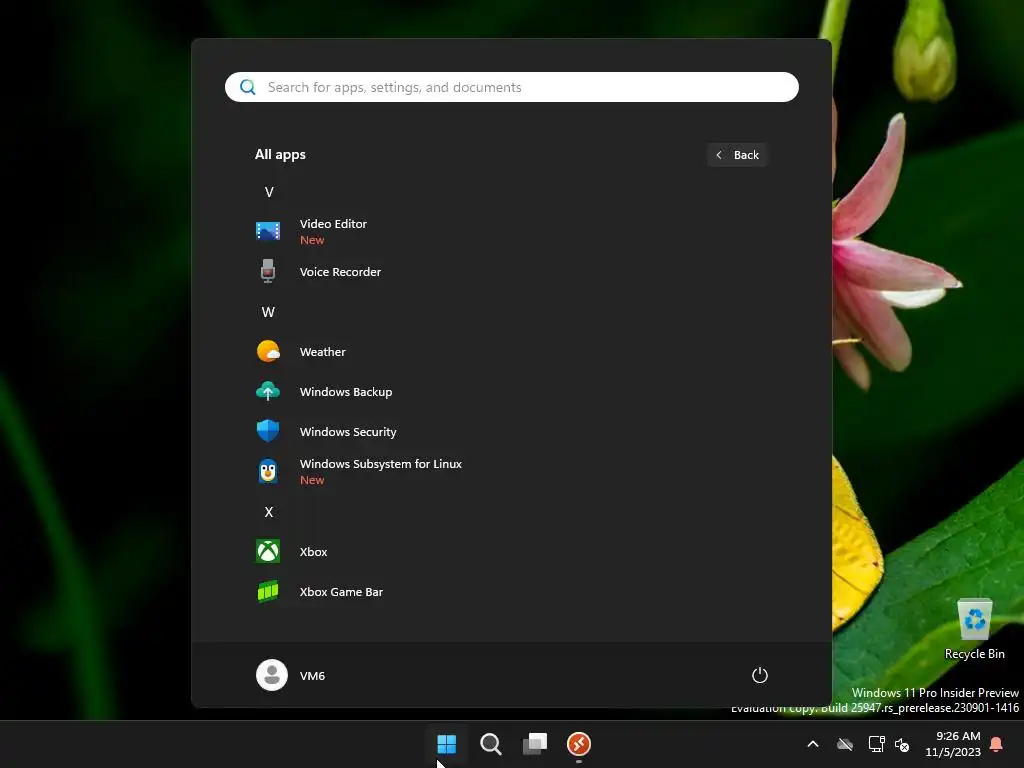Show hidden system tray icons
Viewport: 1024px width, 768px height.
point(813,744)
